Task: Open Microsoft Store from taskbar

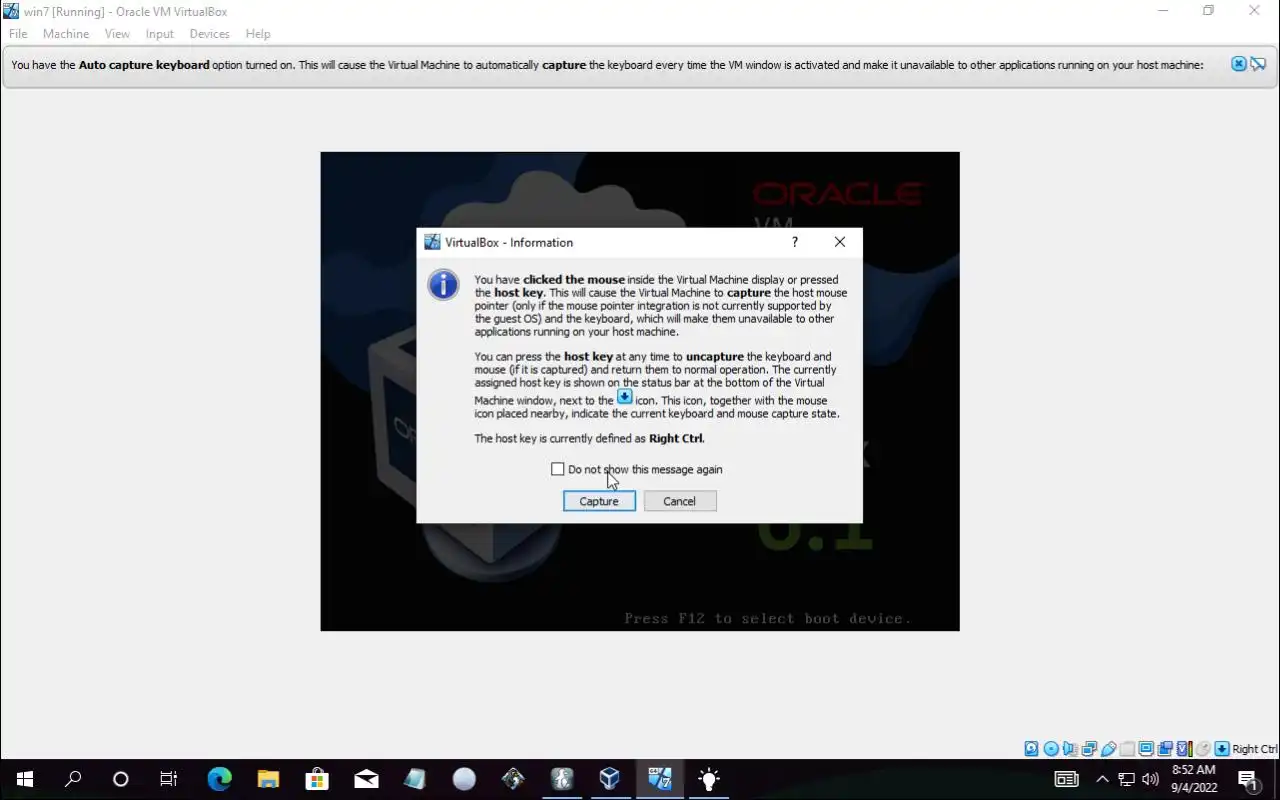Action: pos(317,779)
